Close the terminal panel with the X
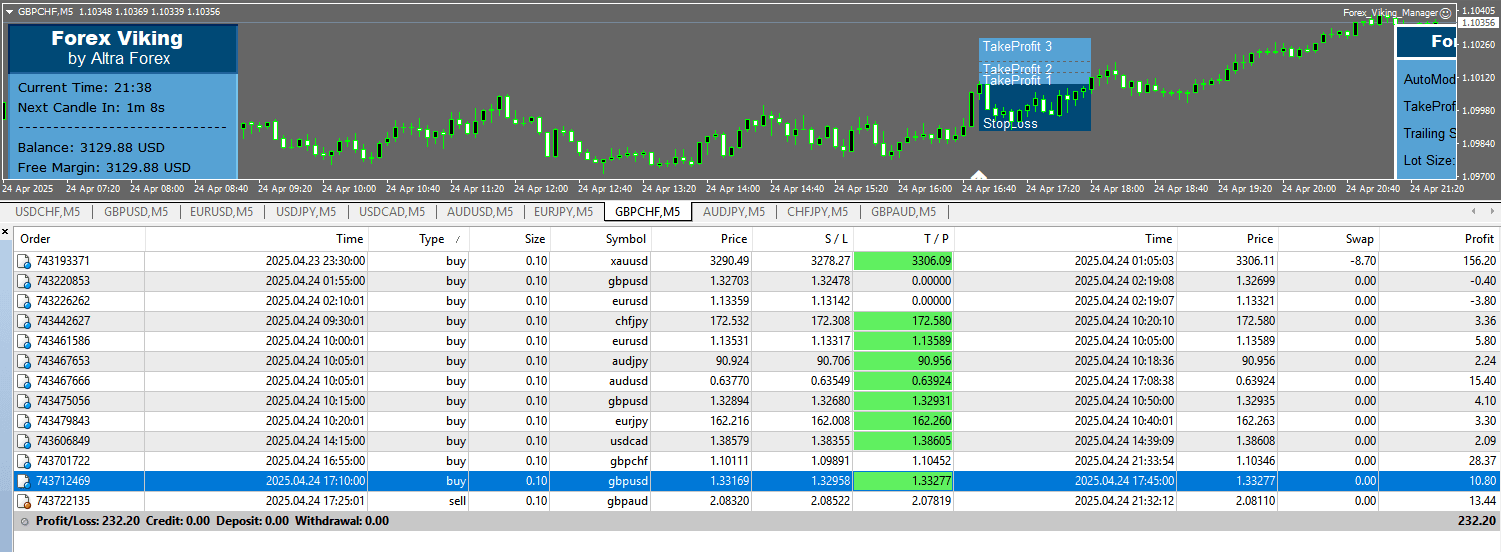This screenshot has width=1501, height=552. click(6, 231)
